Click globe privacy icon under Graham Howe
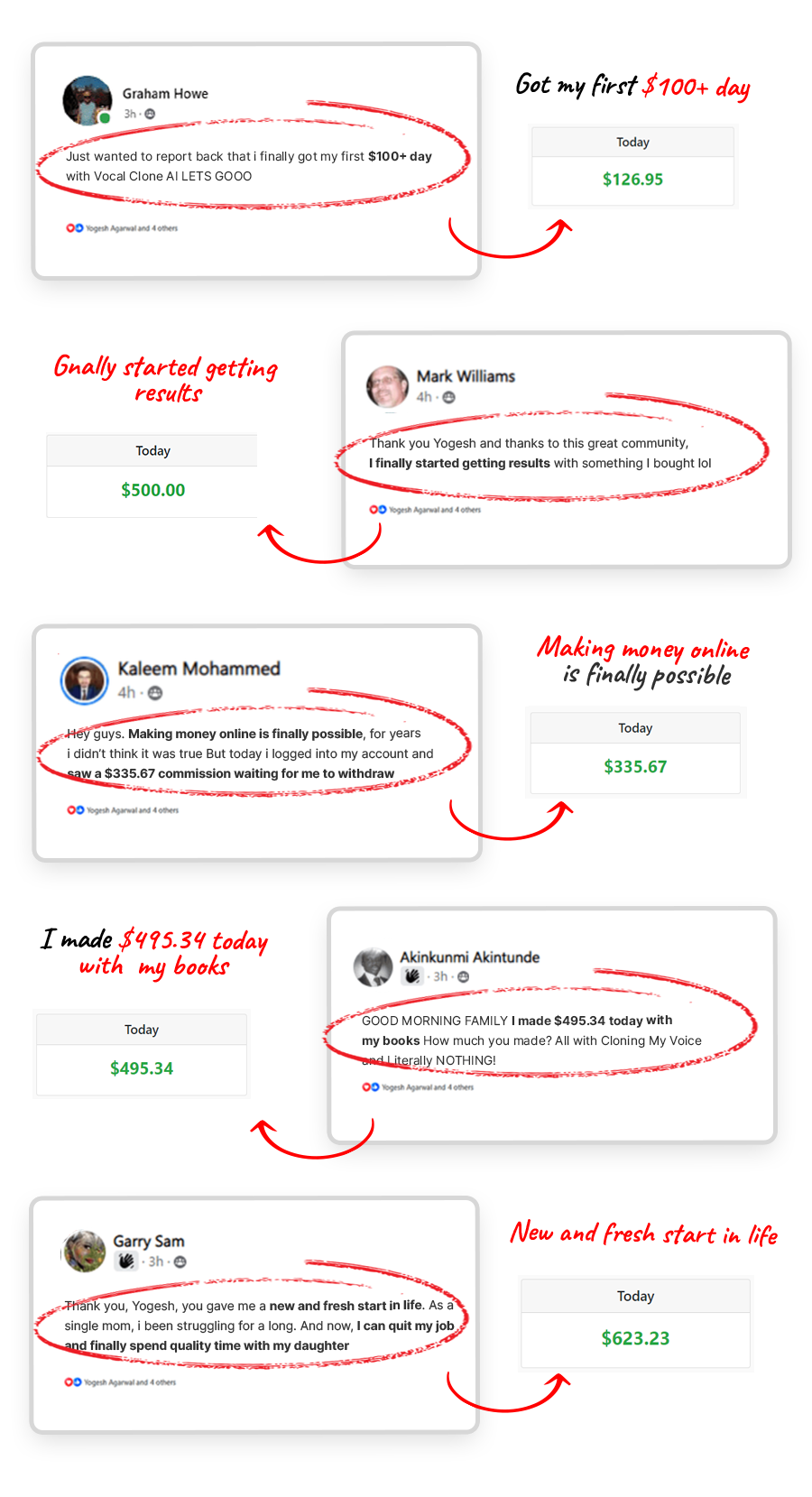The image size is (812, 1497). click(150, 114)
